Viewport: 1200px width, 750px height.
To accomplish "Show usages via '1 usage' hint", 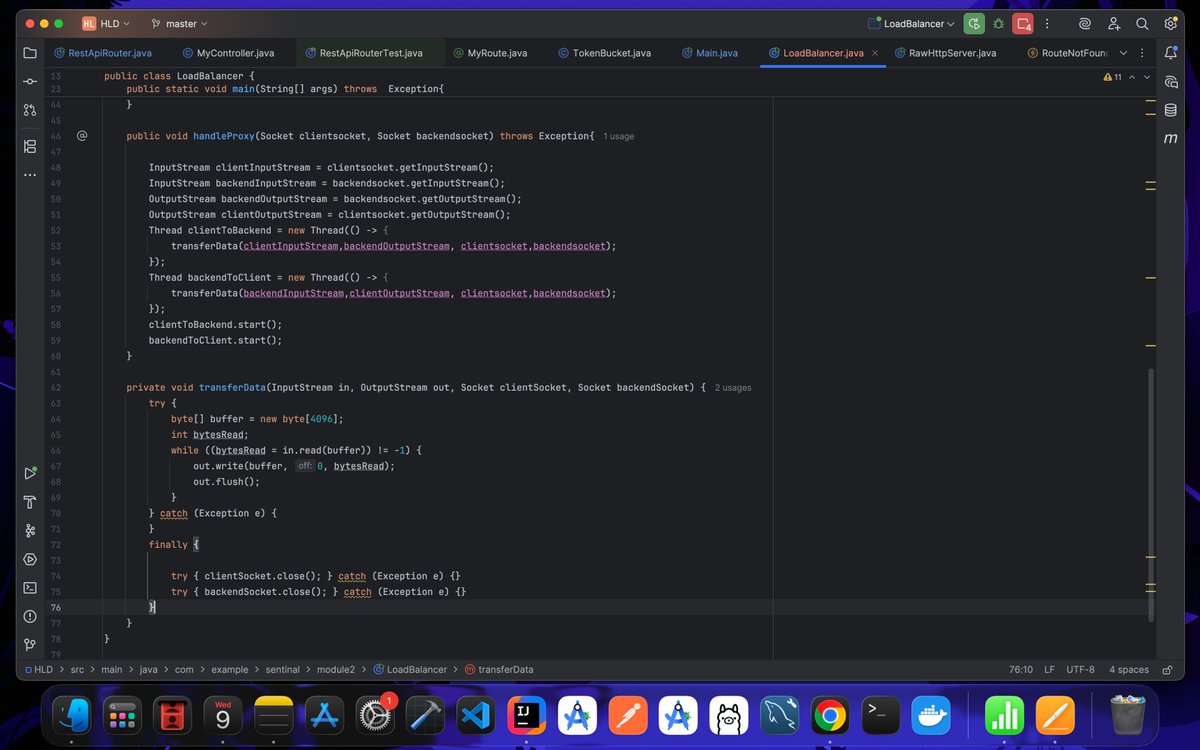I will coord(618,136).
